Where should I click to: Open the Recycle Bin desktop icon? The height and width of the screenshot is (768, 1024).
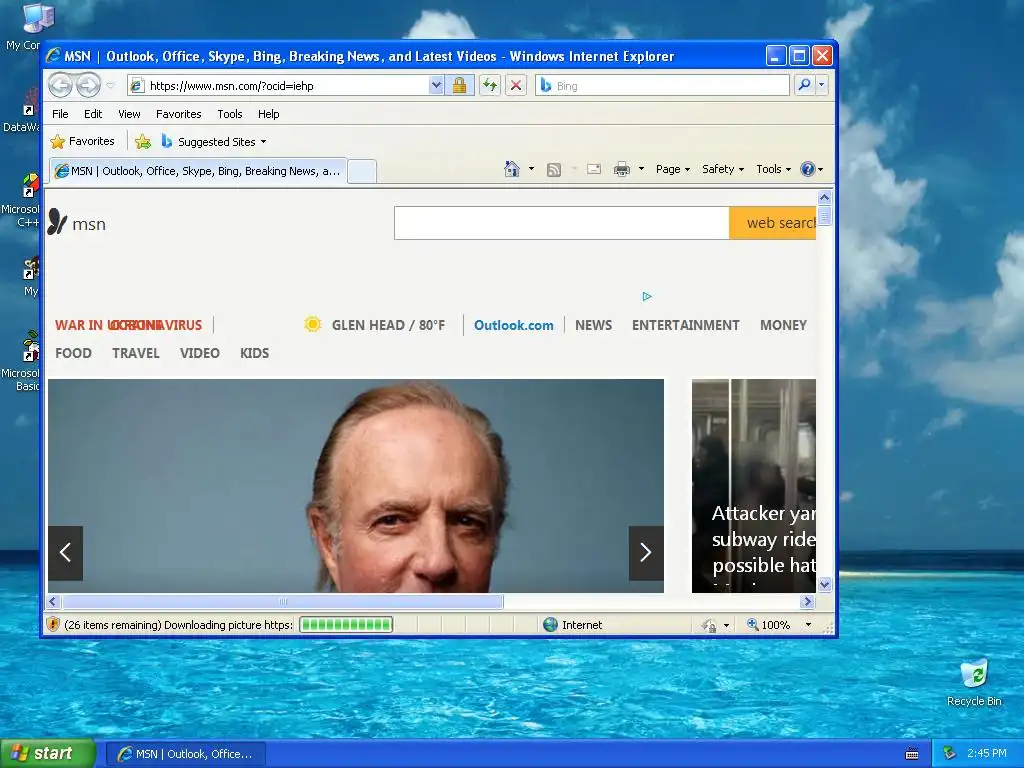click(974, 683)
